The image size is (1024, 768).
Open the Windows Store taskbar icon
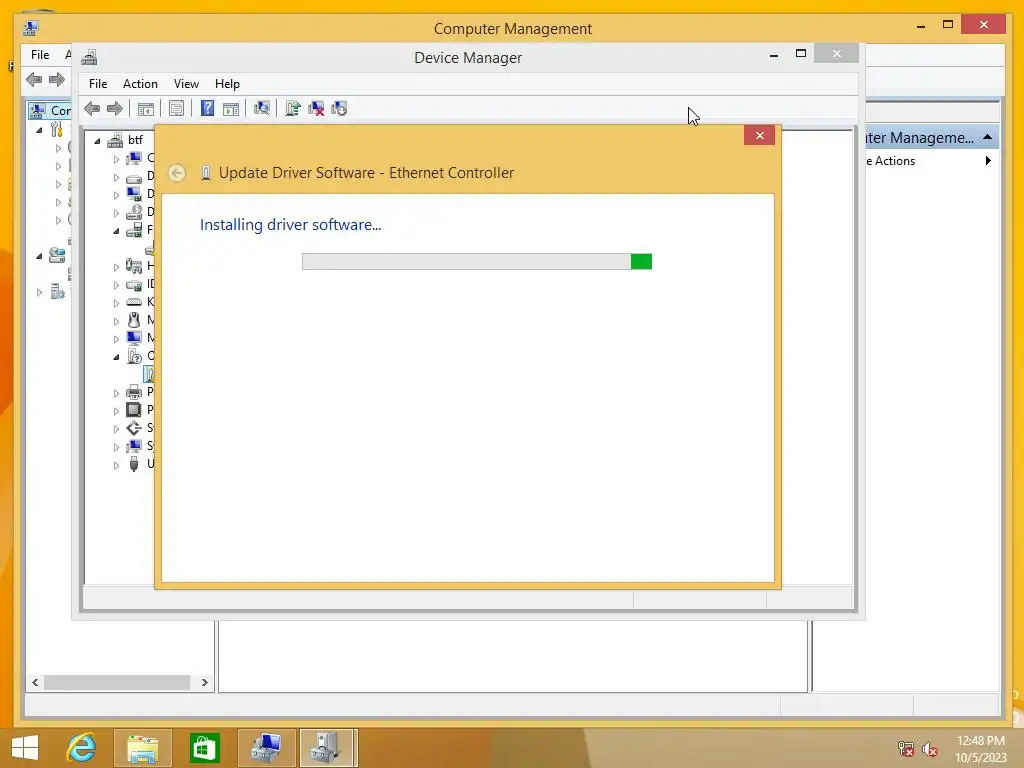204,748
